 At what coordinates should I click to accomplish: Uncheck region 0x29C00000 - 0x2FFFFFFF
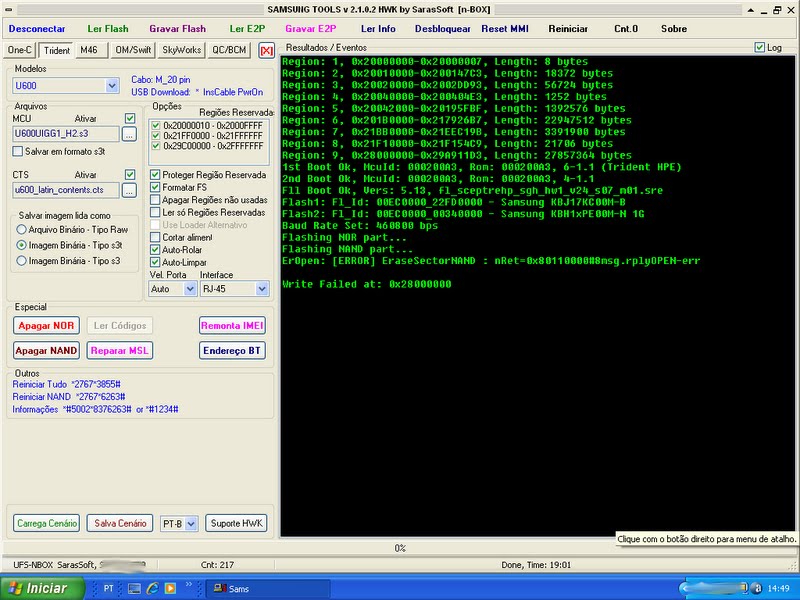(x=156, y=146)
